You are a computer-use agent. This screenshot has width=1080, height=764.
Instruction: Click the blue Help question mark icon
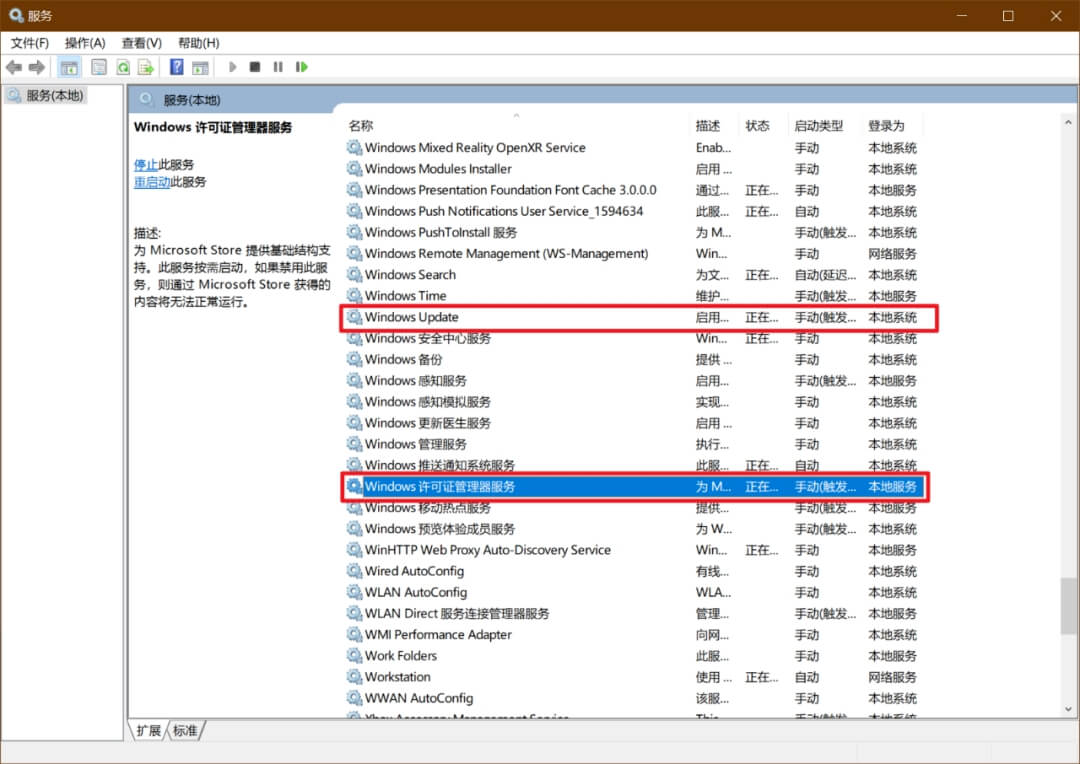tap(176, 67)
